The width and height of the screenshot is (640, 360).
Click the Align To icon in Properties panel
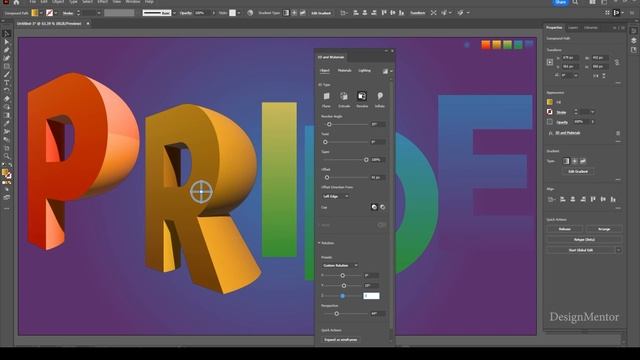click(x=551, y=199)
